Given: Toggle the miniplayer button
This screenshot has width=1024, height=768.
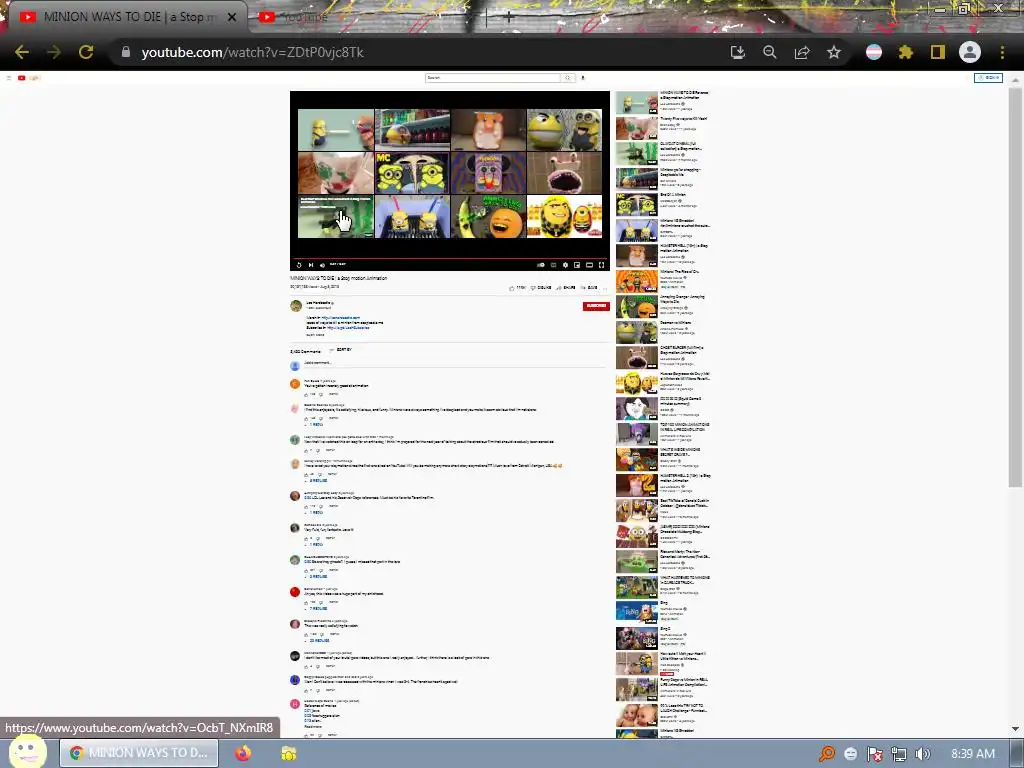Looking at the screenshot, I should (577, 264).
